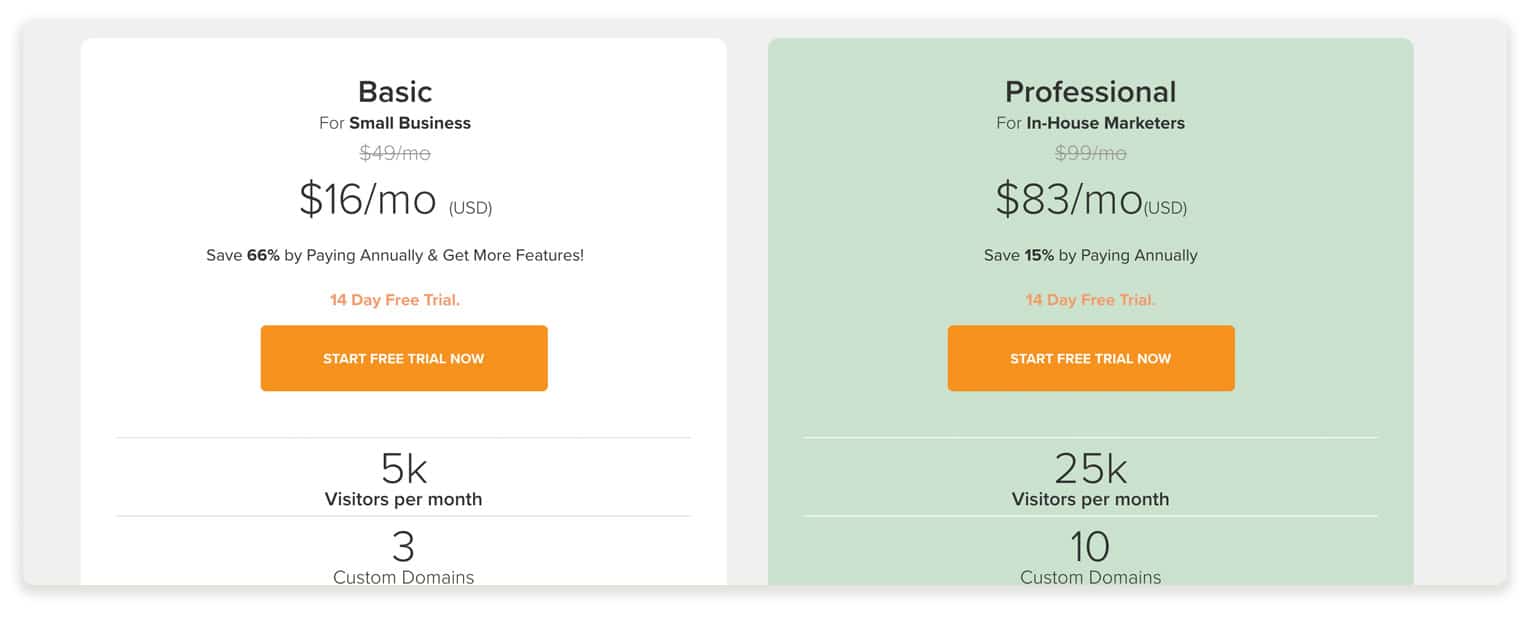Image resolution: width=1536 pixels, height=631 pixels.
Task: Click Basic plan's 14 Day Free Trial text
Action: click(x=395, y=300)
